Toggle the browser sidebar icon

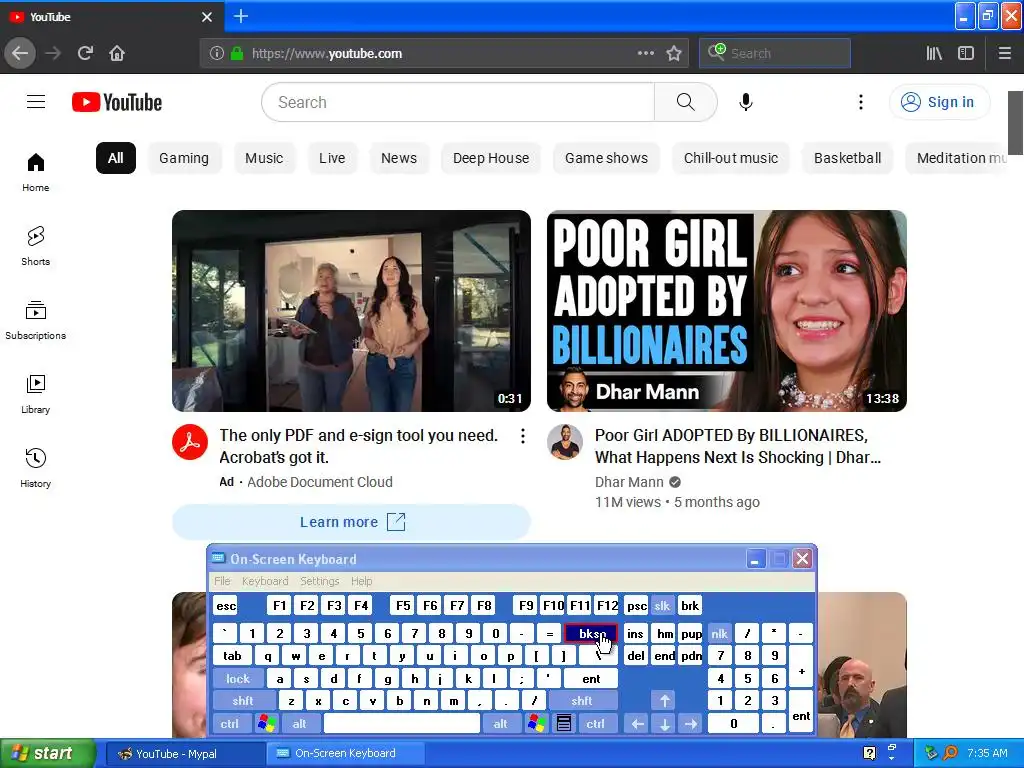tap(966, 54)
